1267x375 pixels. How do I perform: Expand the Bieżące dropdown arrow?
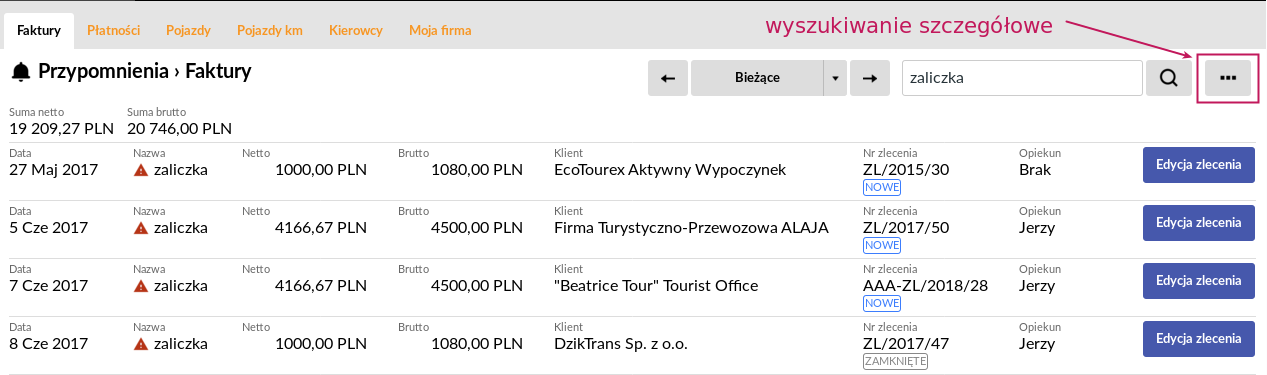coord(835,78)
